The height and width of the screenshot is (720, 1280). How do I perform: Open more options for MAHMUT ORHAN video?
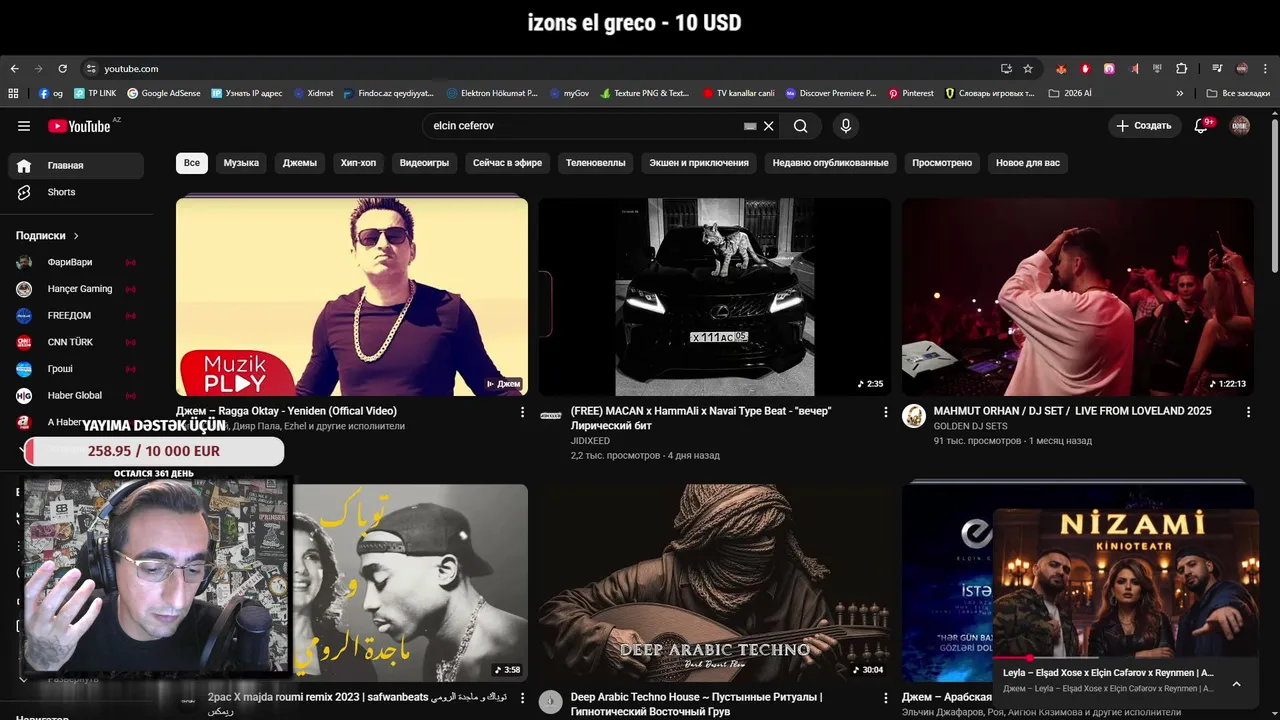(x=1248, y=412)
